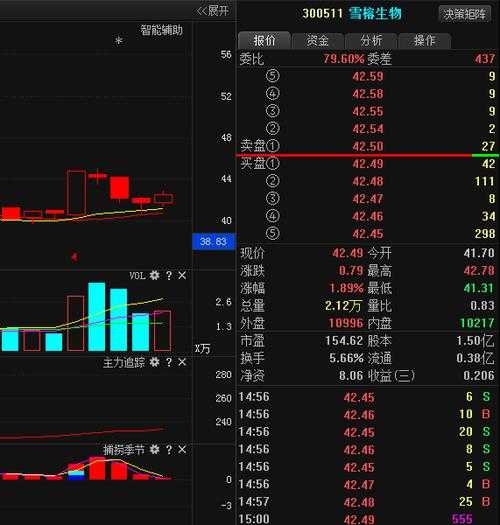
Task: Select the 买盘① price 42.49 row
Action: point(368,164)
